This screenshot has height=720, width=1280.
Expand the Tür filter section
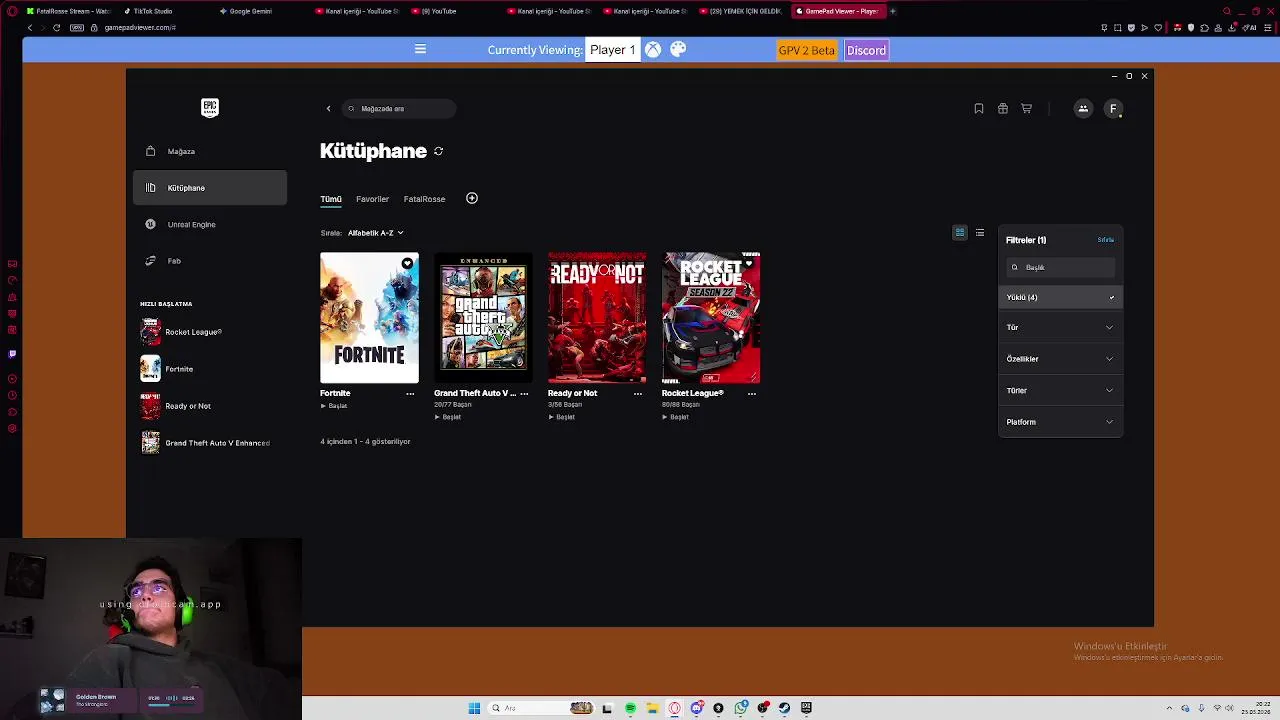pyautogui.click(x=1061, y=327)
